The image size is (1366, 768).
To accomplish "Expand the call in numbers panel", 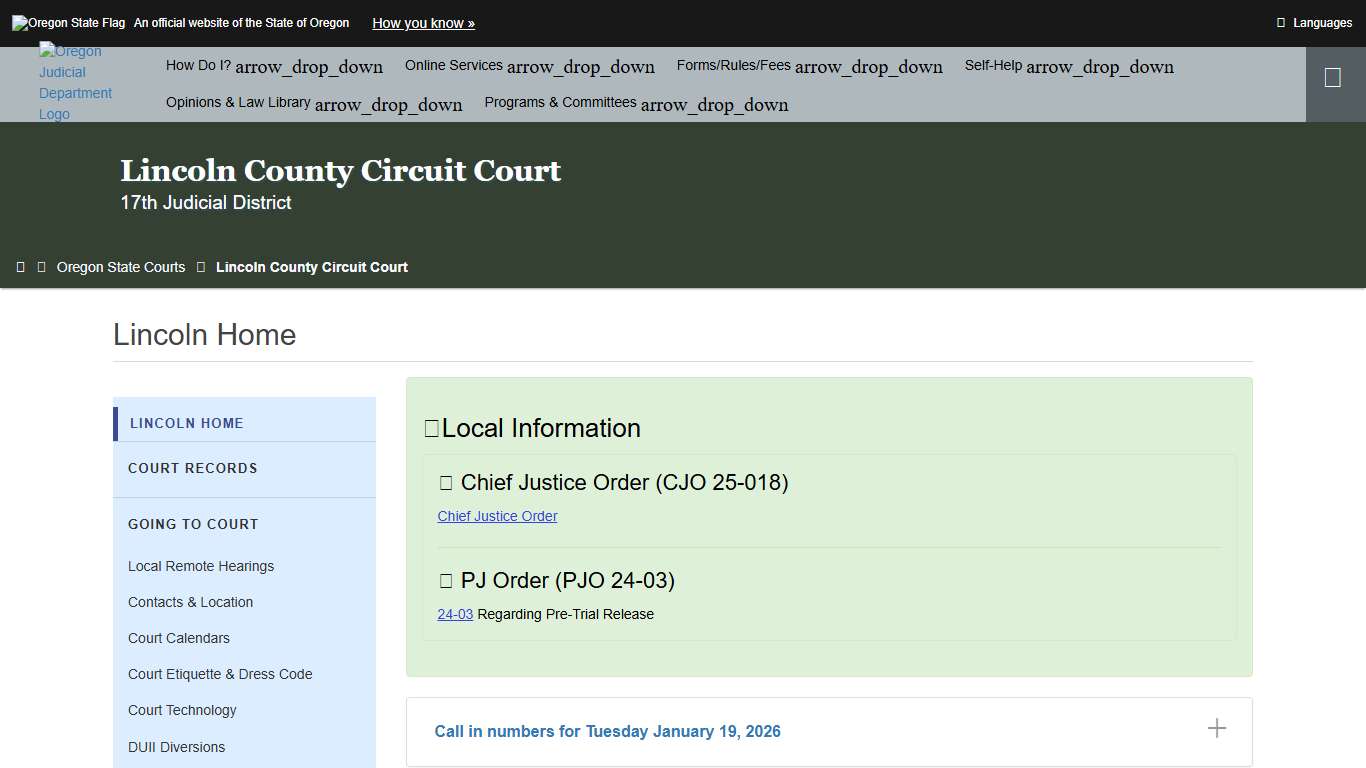I will click(x=1217, y=729).
